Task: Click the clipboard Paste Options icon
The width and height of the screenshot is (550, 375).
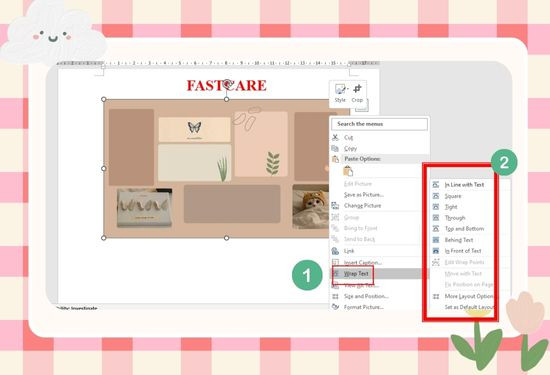Action: point(348,171)
